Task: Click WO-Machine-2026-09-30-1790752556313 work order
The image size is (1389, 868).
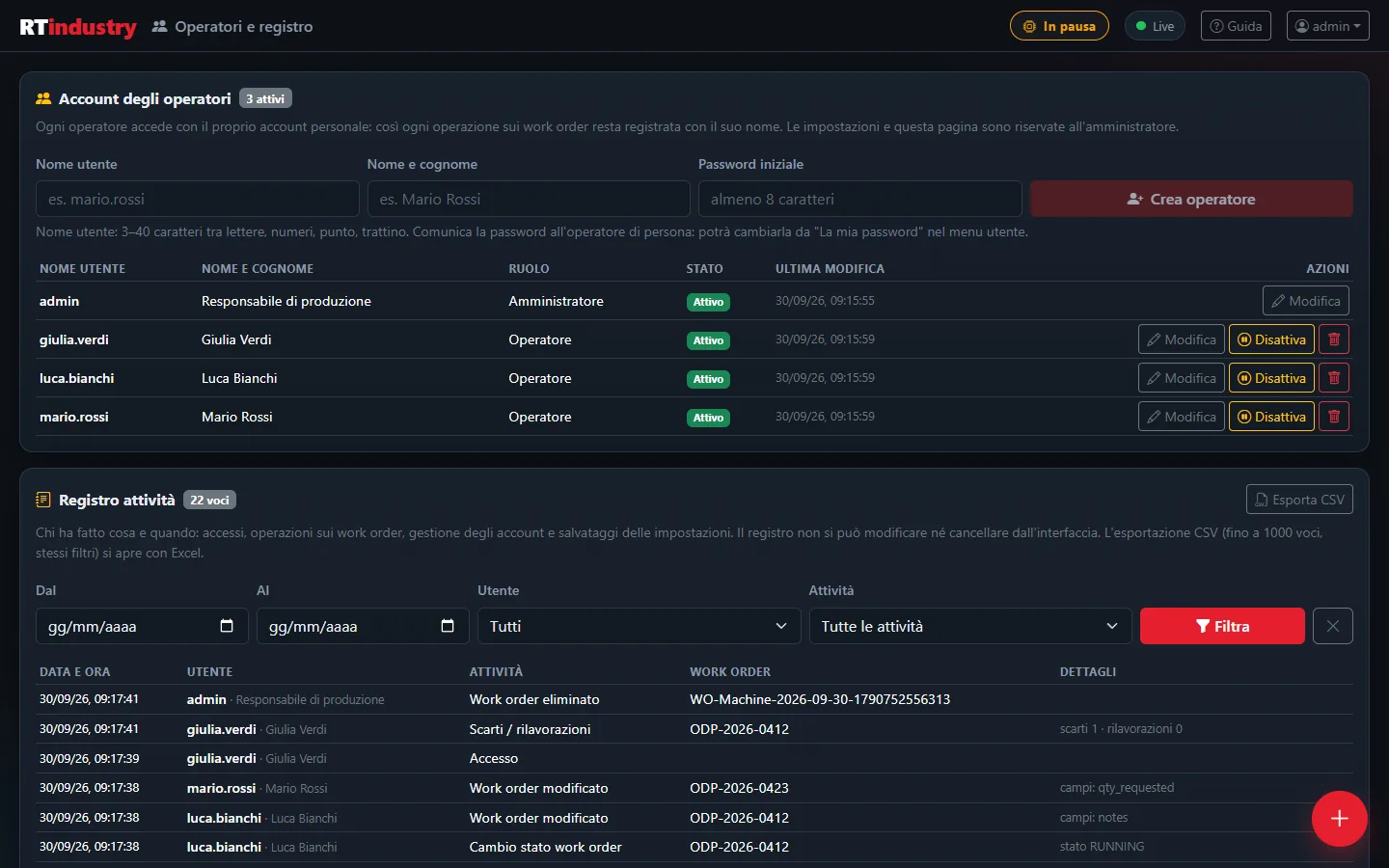Action: click(820, 699)
